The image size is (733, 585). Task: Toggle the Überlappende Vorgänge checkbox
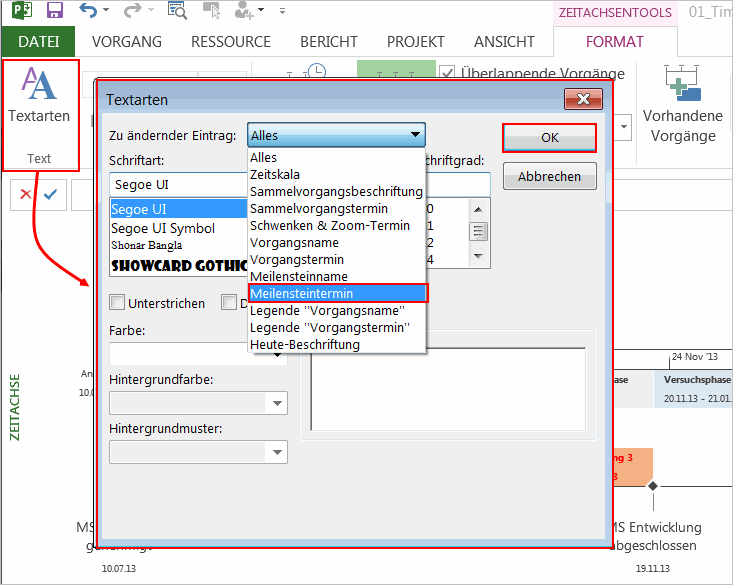(447, 73)
